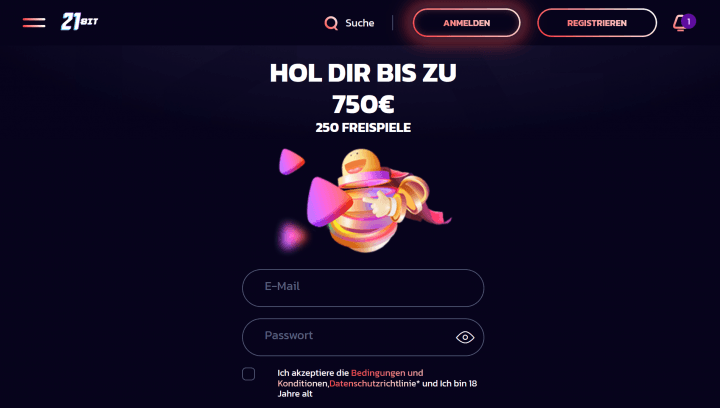Click the 21Bit logo

[x=79, y=22]
